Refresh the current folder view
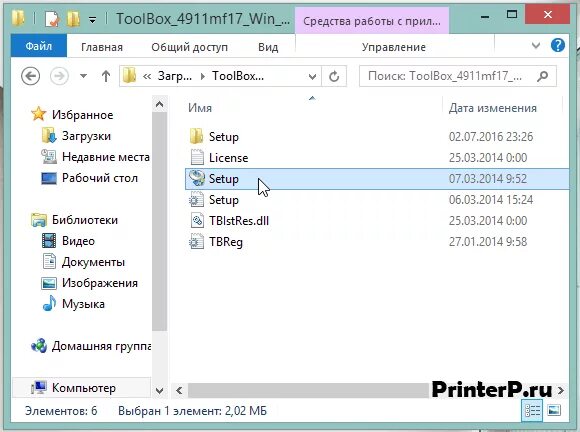Screen dimensions: 580x432 [334, 77]
